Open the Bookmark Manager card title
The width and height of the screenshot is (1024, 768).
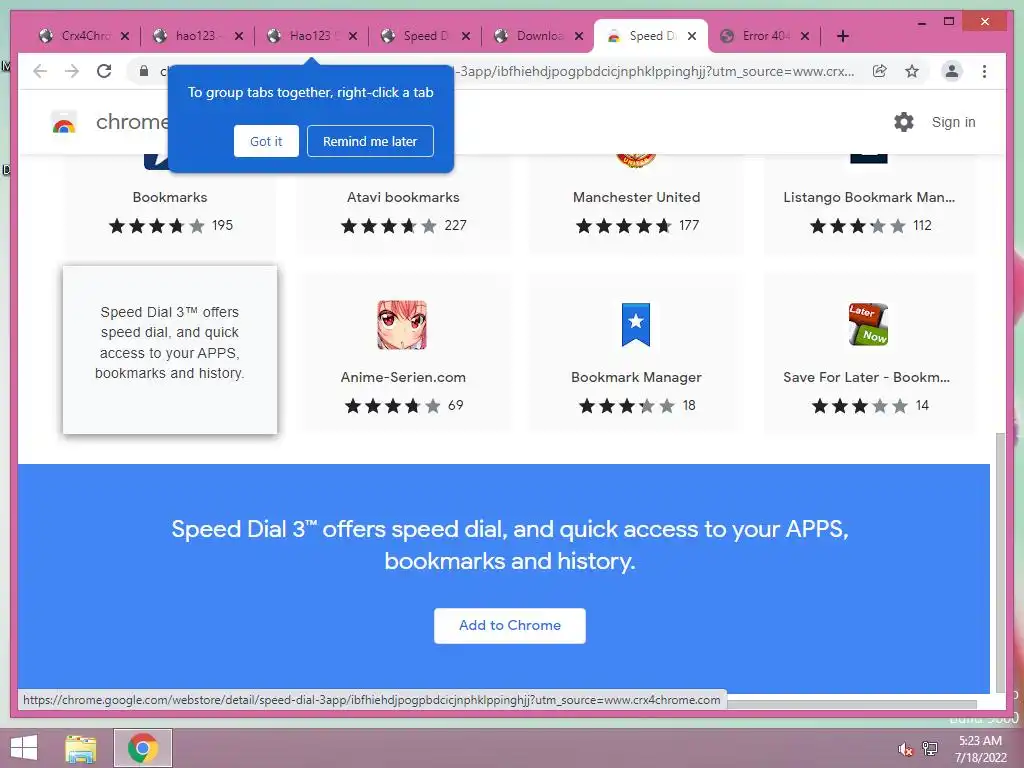pos(636,377)
